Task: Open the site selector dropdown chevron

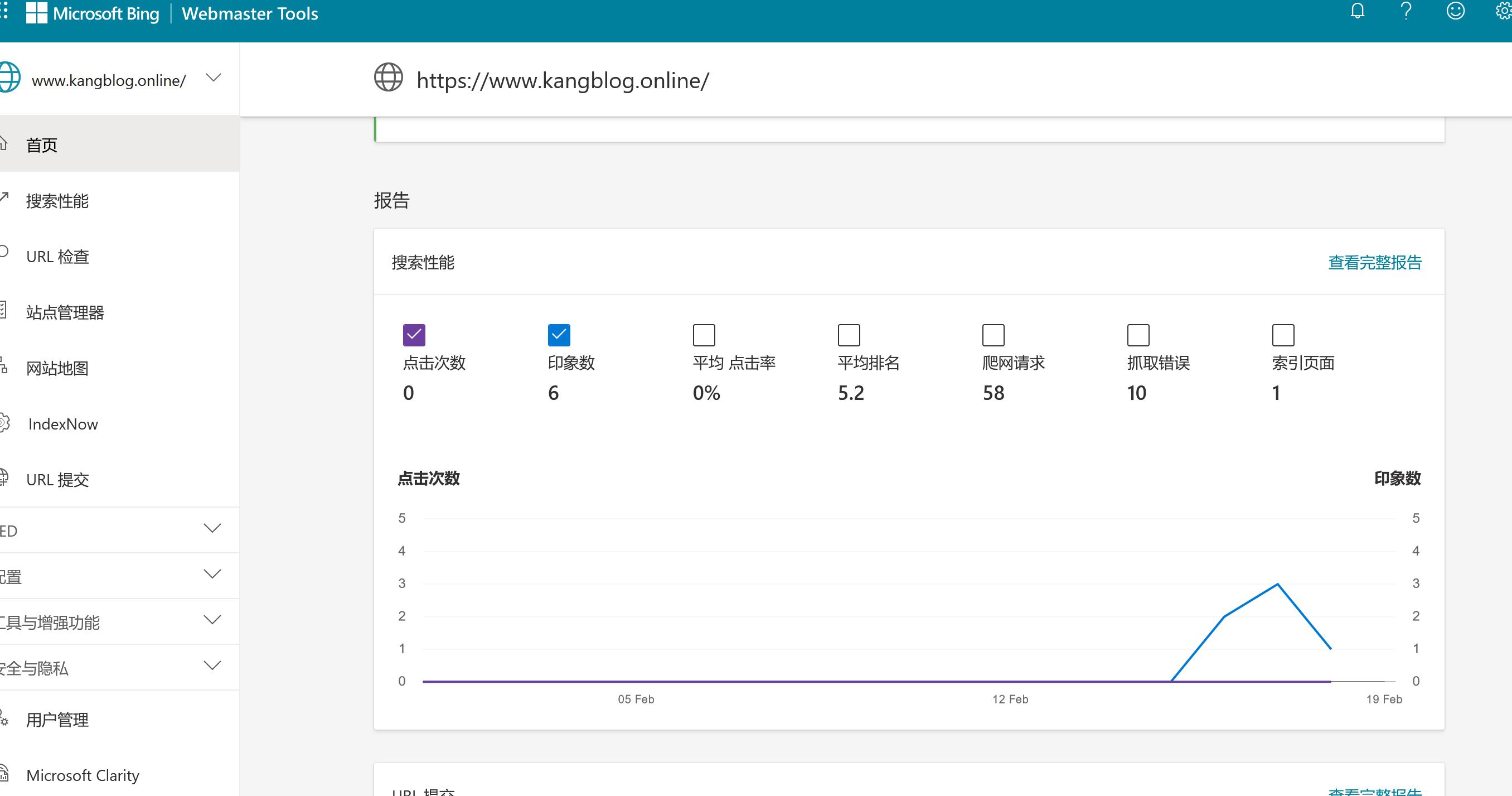Action: [214, 78]
